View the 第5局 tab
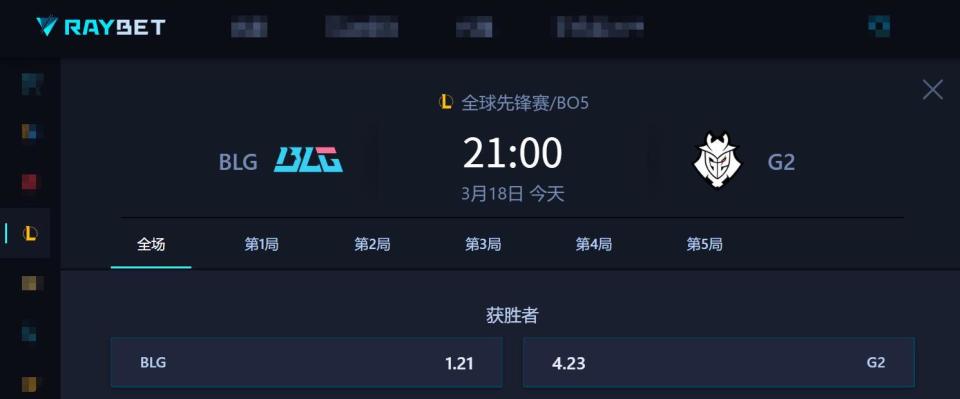This screenshot has height=399, width=960. 704,245
